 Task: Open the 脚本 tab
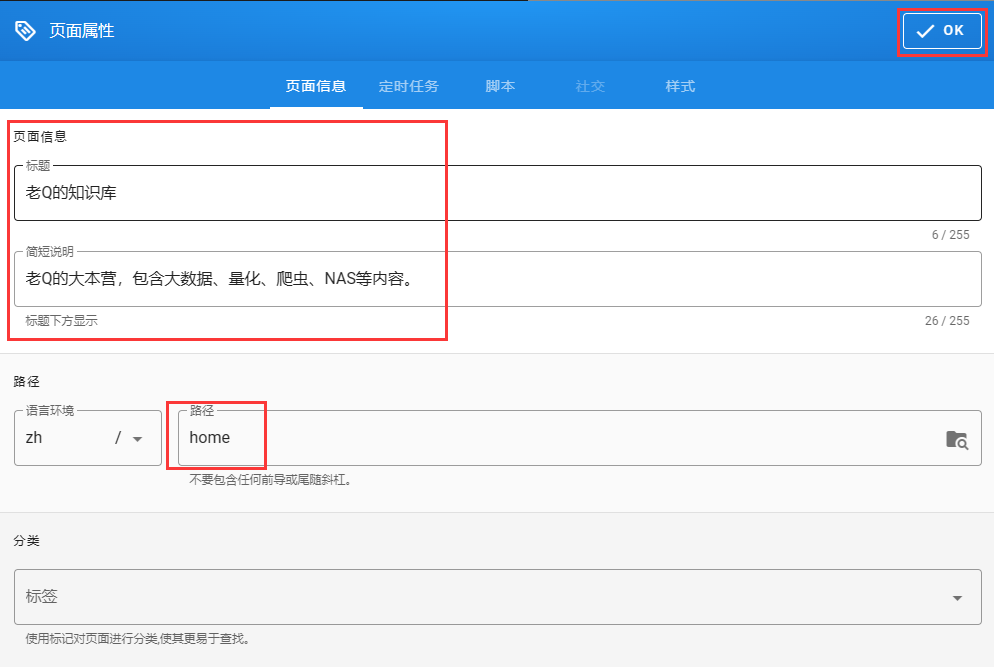(500, 86)
